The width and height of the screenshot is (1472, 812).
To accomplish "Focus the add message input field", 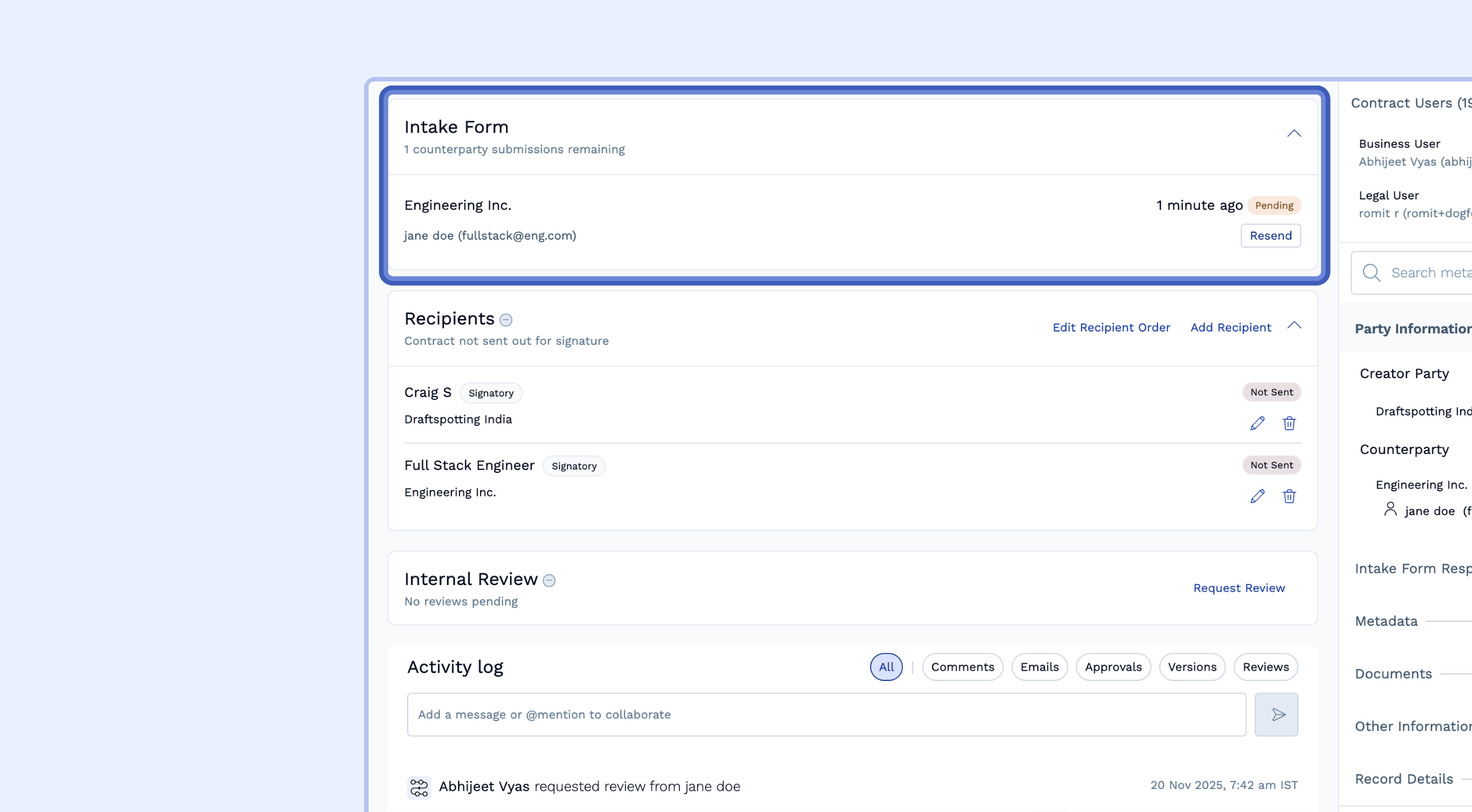I will coord(826,714).
